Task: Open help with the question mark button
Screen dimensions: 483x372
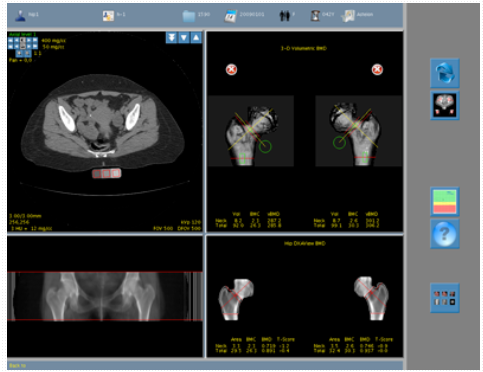Action: pyautogui.click(x=445, y=234)
